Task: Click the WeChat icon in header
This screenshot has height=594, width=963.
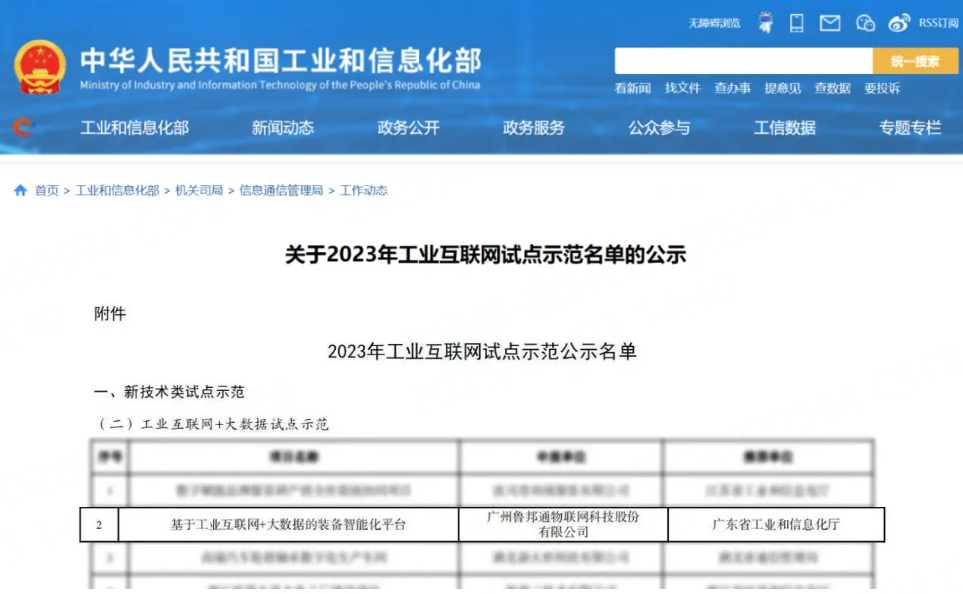Action: (x=865, y=22)
